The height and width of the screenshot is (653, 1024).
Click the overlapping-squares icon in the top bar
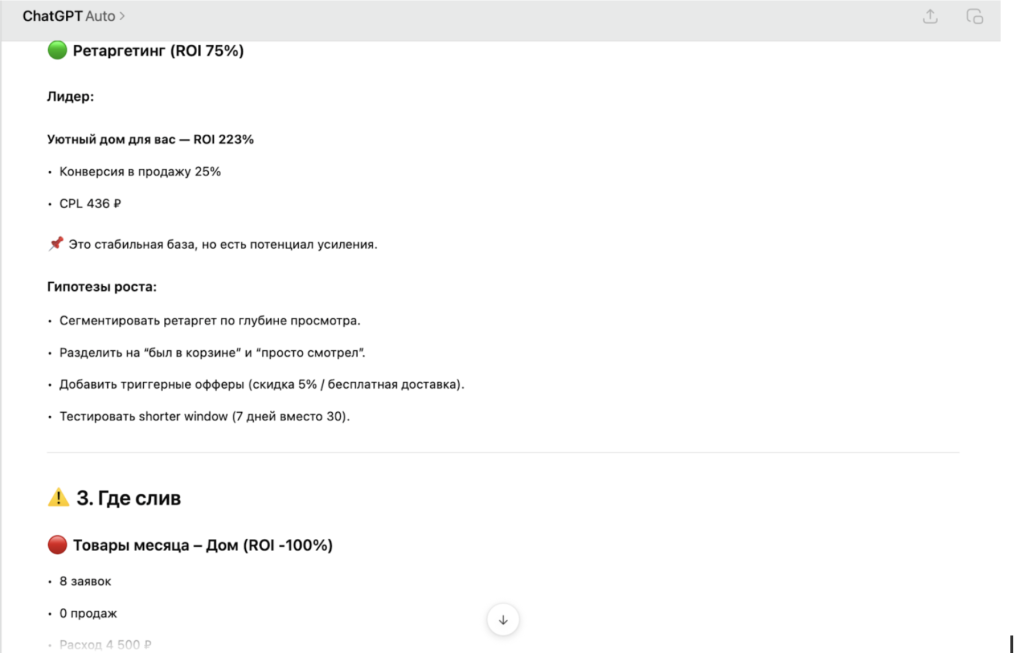tap(974, 16)
